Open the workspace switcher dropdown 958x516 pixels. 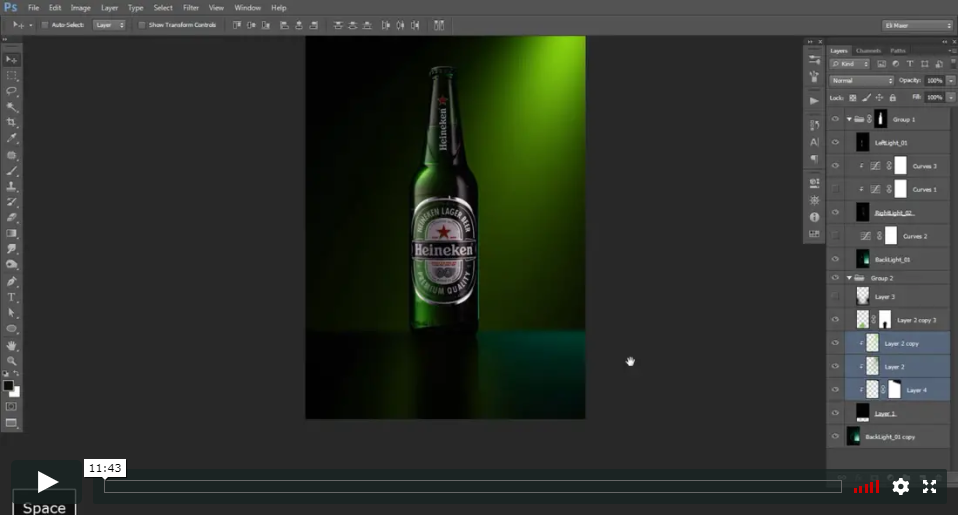point(918,25)
